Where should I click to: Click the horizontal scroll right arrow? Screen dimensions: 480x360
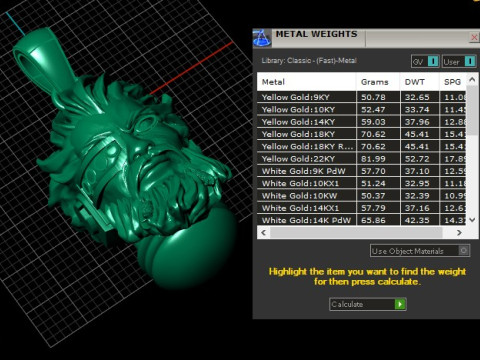click(x=459, y=232)
